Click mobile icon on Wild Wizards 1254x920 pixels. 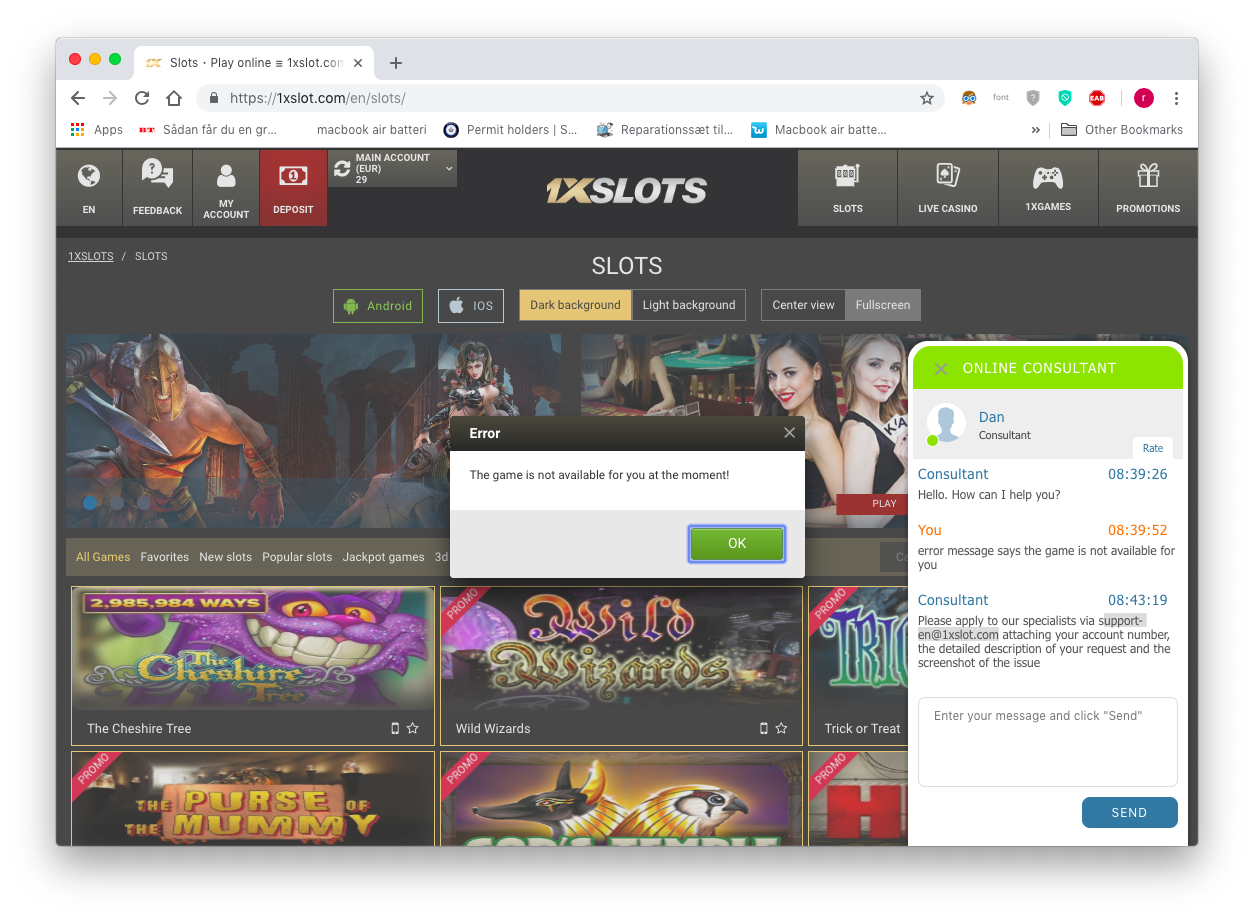764,728
